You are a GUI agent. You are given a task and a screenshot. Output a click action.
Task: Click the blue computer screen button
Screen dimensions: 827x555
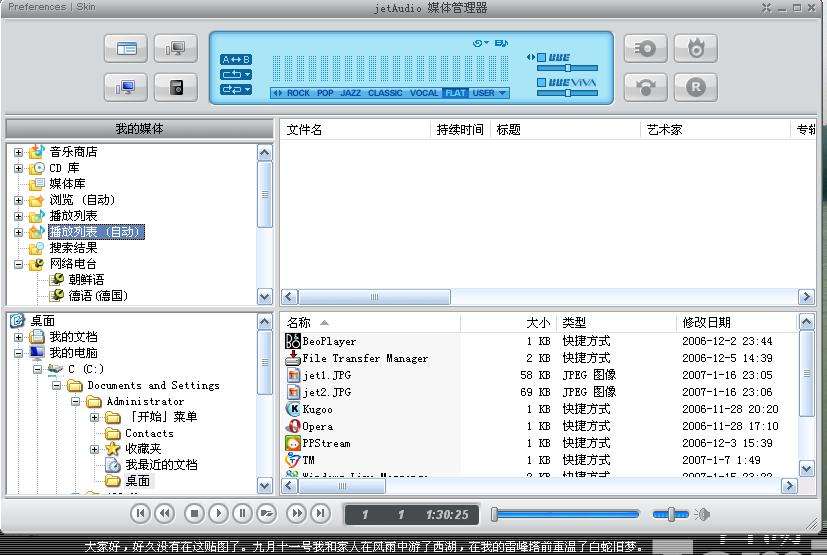(126, 87)
